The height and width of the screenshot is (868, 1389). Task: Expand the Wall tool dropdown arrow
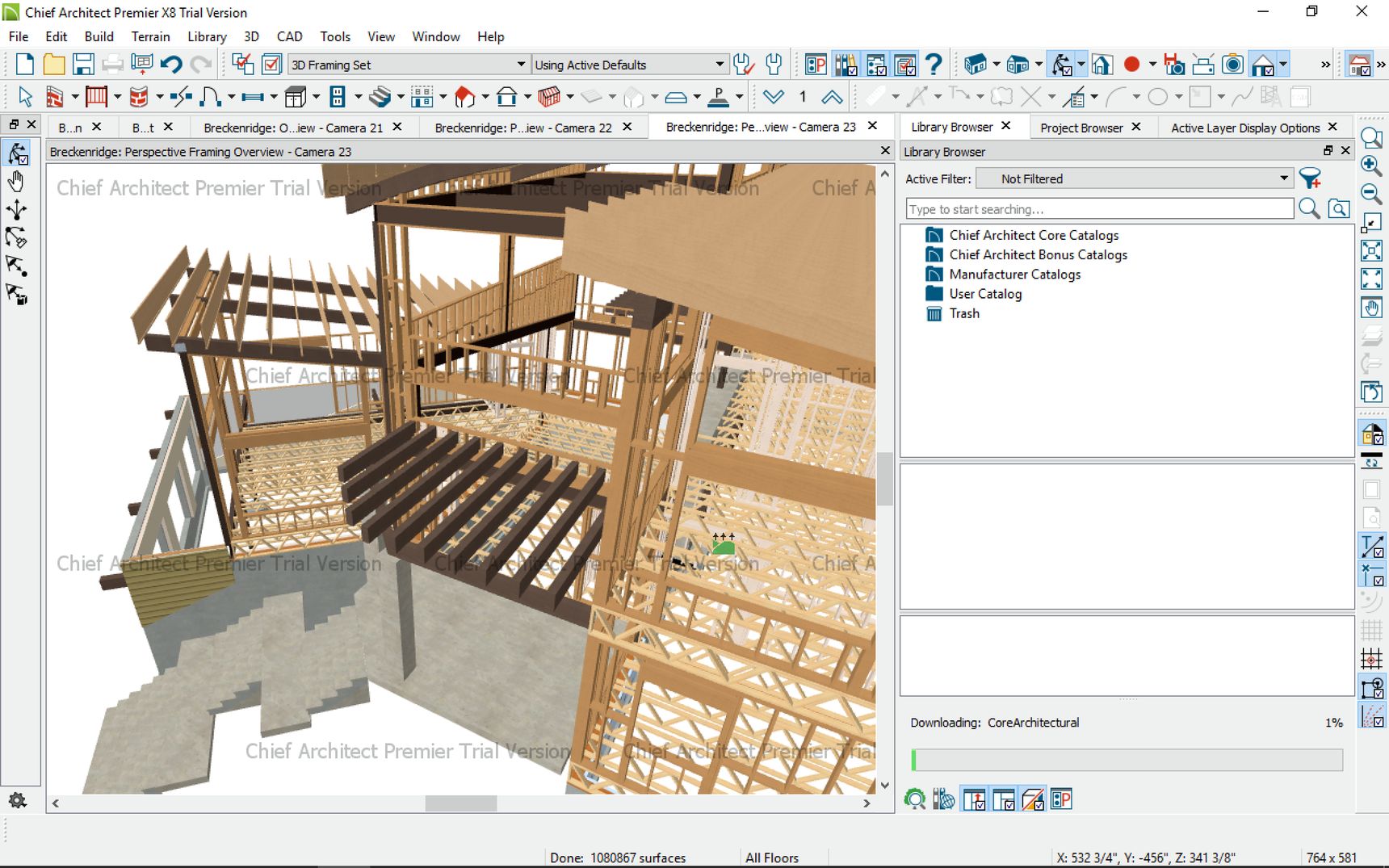point(74,98)
